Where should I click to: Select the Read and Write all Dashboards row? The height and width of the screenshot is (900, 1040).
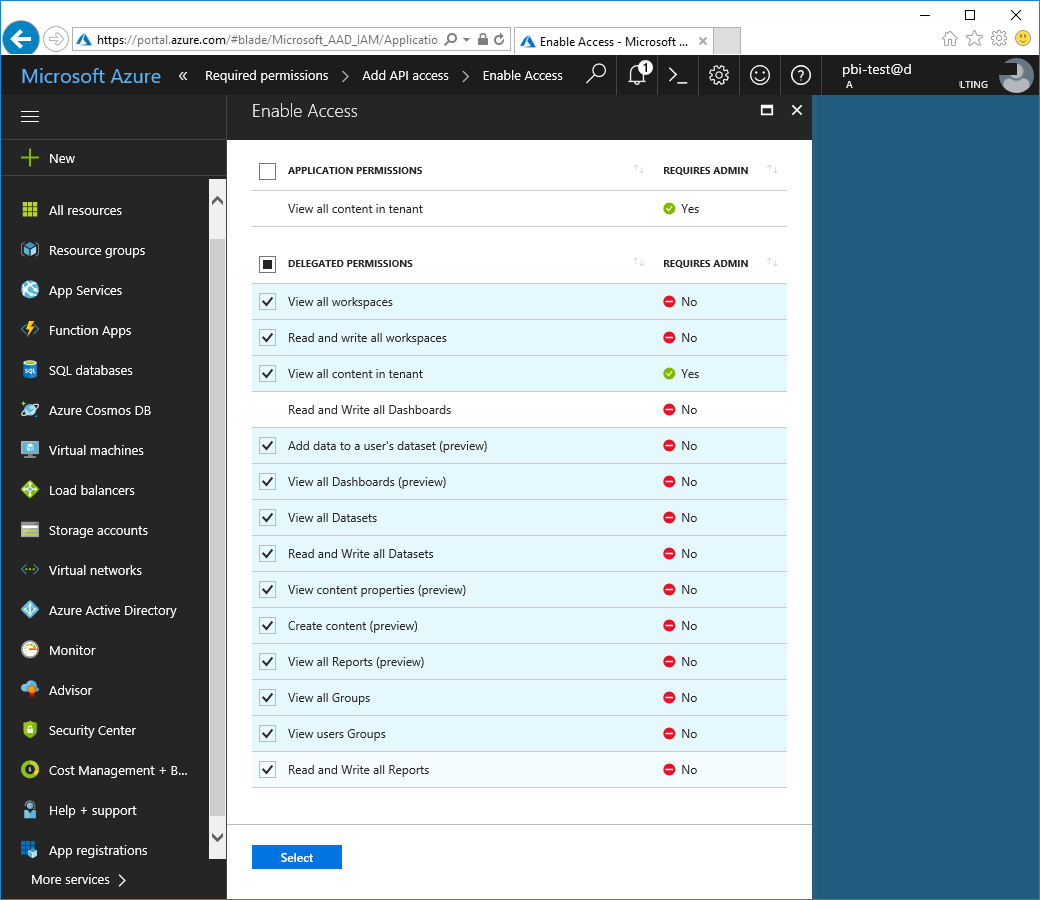coord(519,410)
